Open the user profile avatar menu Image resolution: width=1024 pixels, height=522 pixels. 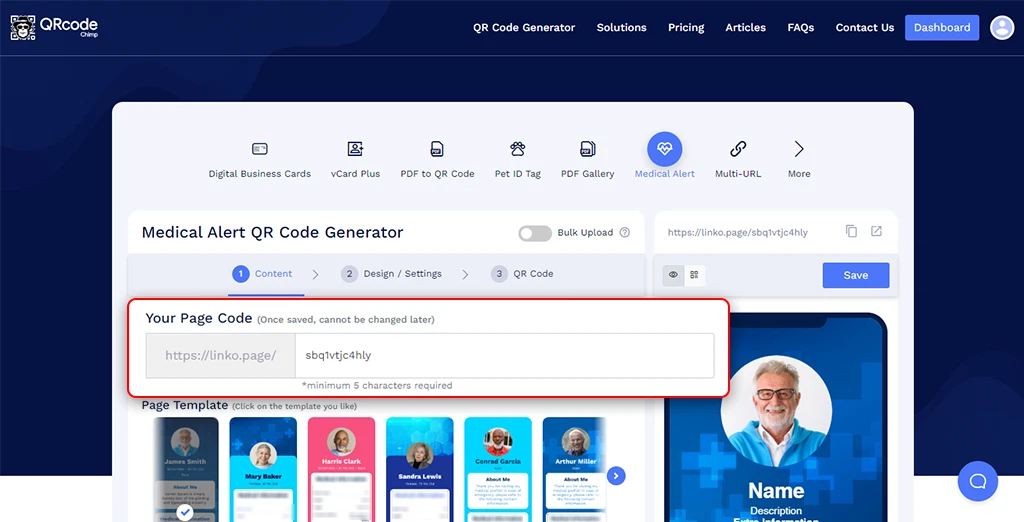click(1001, 28)
